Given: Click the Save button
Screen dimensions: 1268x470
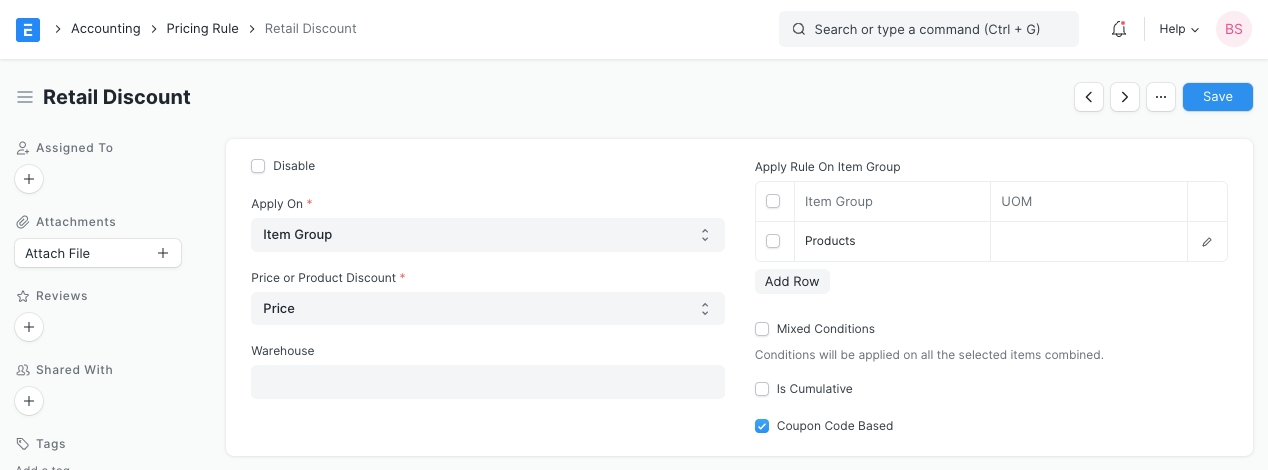Looking at the screenshot, I should (x=1217, y=97).
